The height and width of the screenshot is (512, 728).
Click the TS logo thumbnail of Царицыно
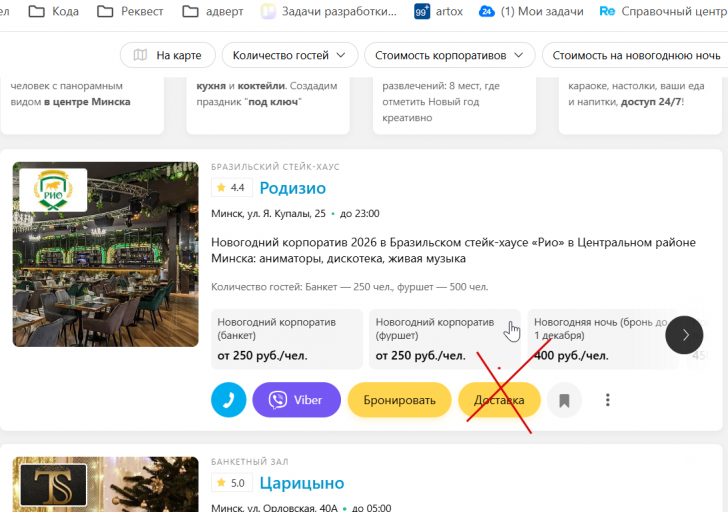point(53,485)
